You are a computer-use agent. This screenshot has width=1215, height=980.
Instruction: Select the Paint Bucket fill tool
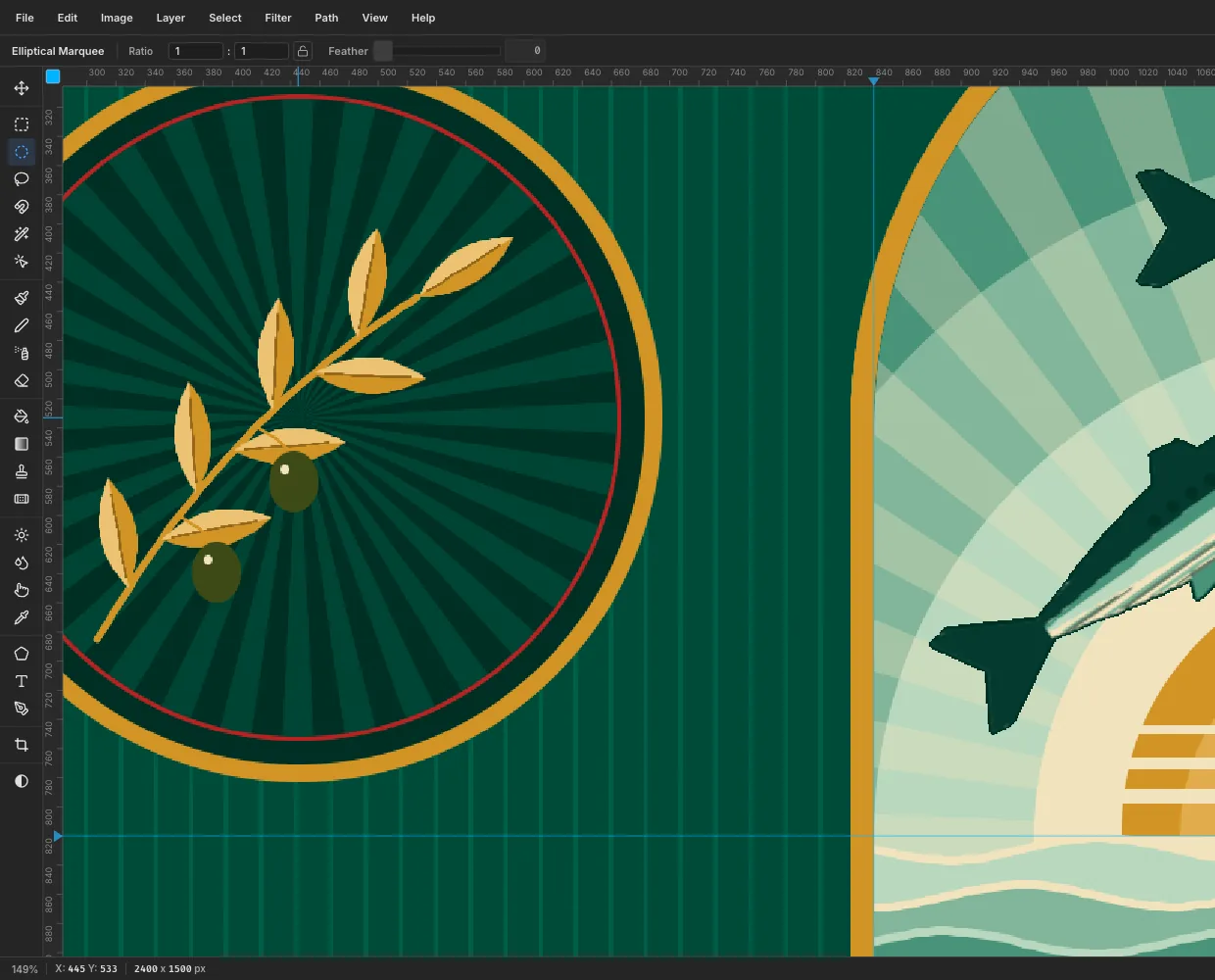pyautogui.click(x=22, y=416)
